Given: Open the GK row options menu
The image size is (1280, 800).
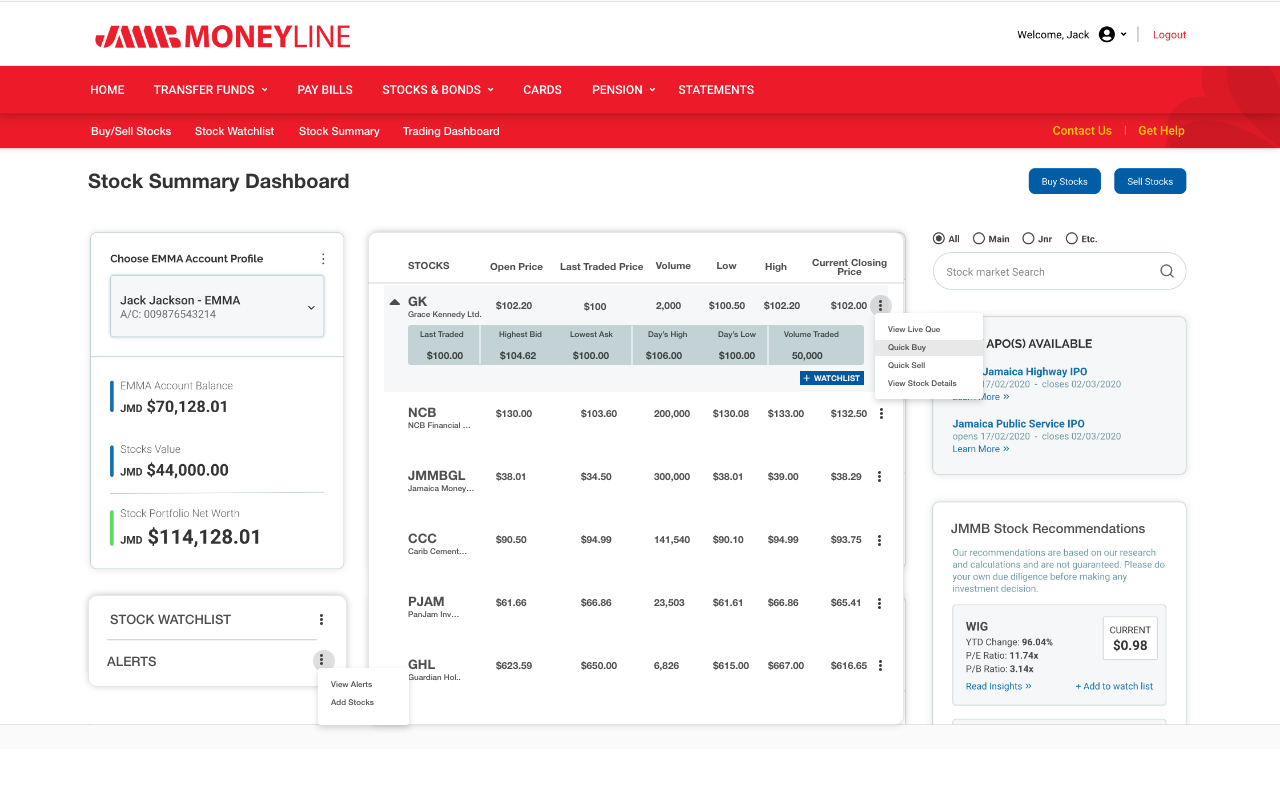Looking at the screenshot, I should coord(880,305).
